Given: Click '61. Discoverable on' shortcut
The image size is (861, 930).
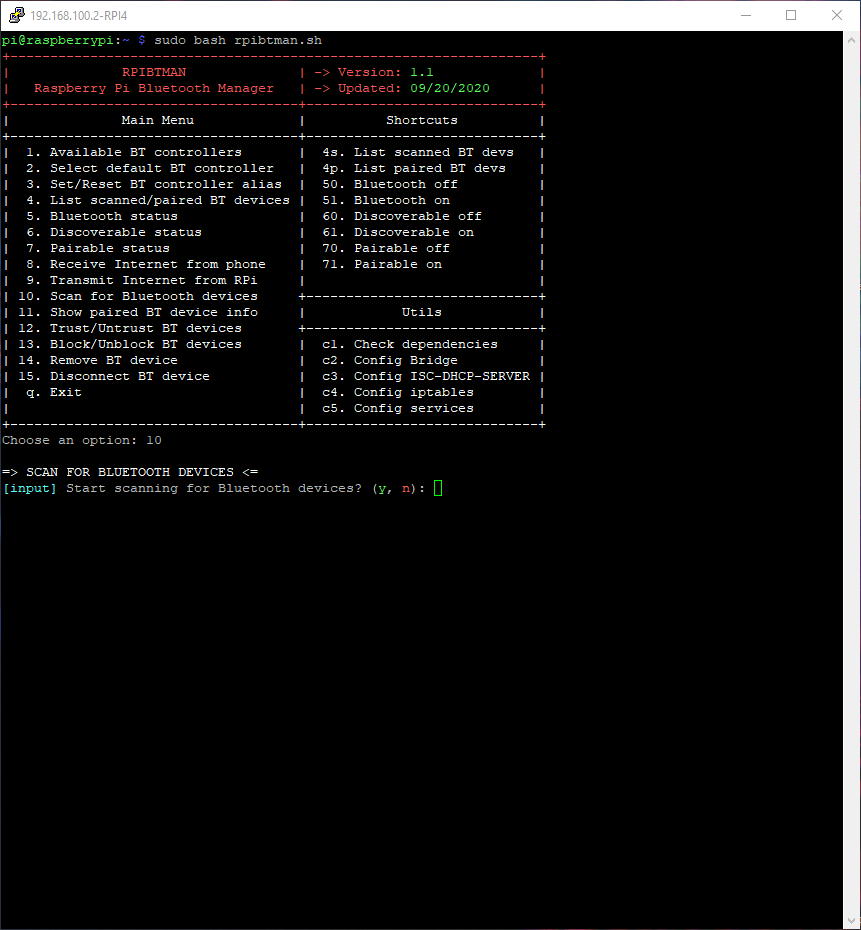Looking at the screenshot, I should 398,232.
